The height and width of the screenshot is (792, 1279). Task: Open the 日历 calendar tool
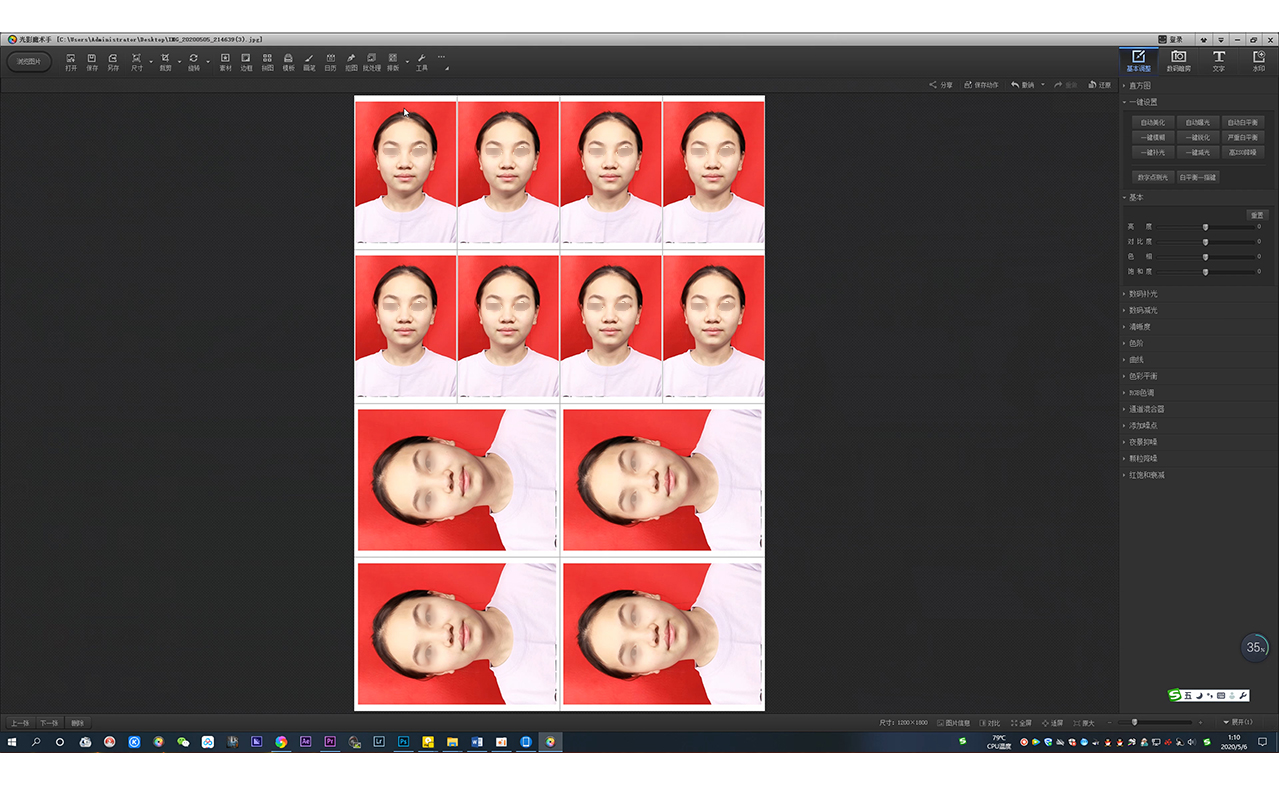[x=330, y=62]
